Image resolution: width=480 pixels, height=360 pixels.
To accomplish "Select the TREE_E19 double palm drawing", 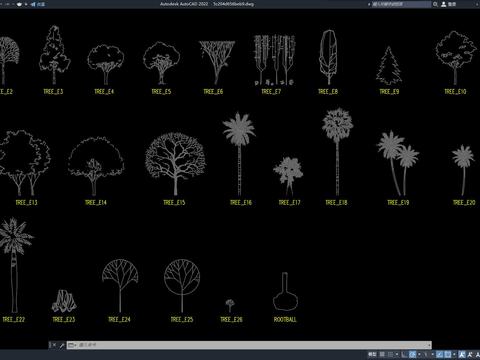I will (398, 163).
